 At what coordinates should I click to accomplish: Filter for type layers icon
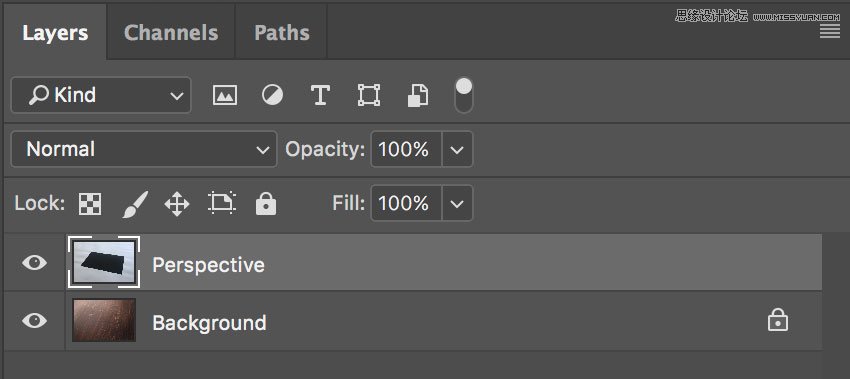coord(320,95)
